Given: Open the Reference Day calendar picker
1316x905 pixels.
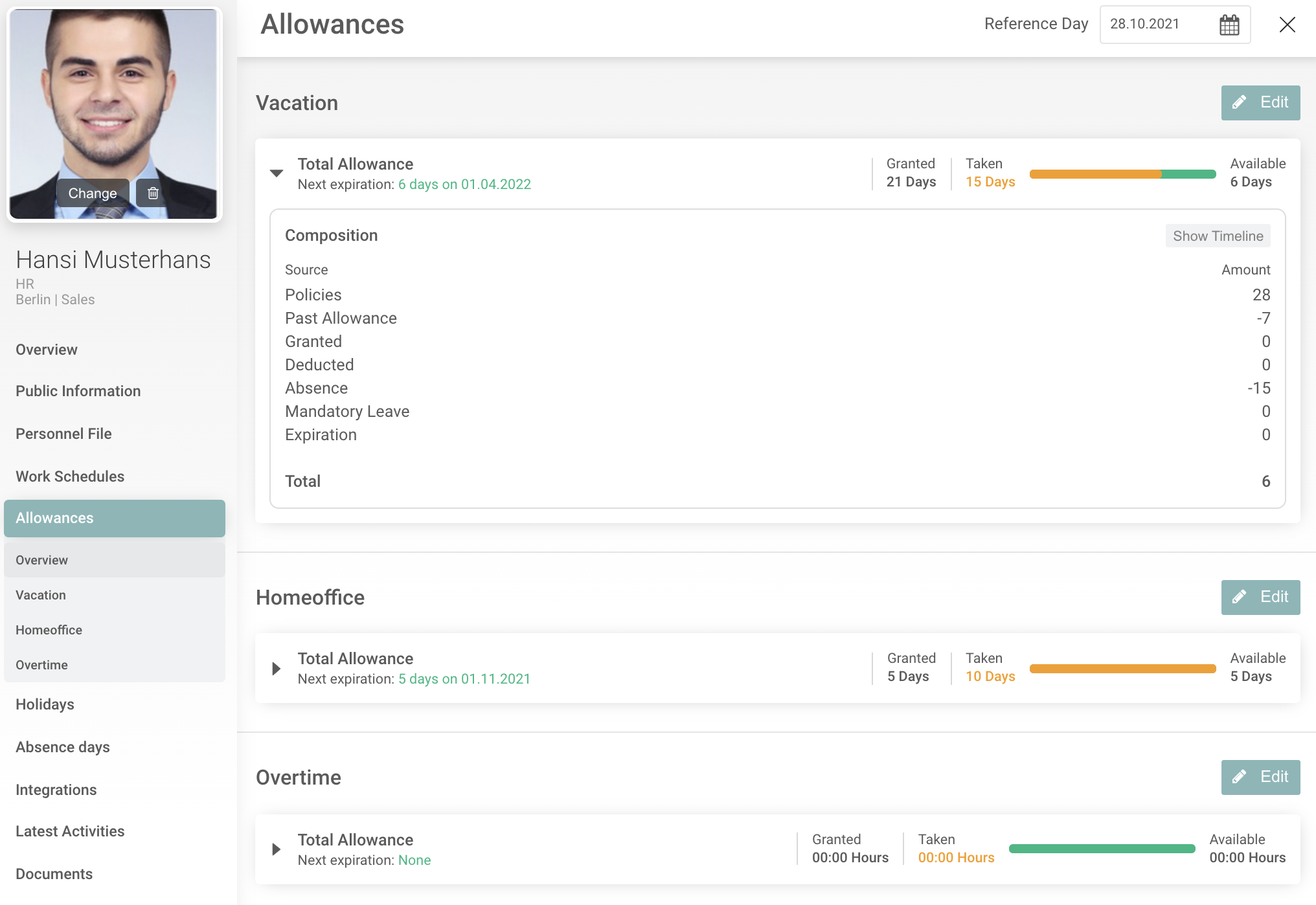Looking at the screenshot, I should click(1229, 25).
